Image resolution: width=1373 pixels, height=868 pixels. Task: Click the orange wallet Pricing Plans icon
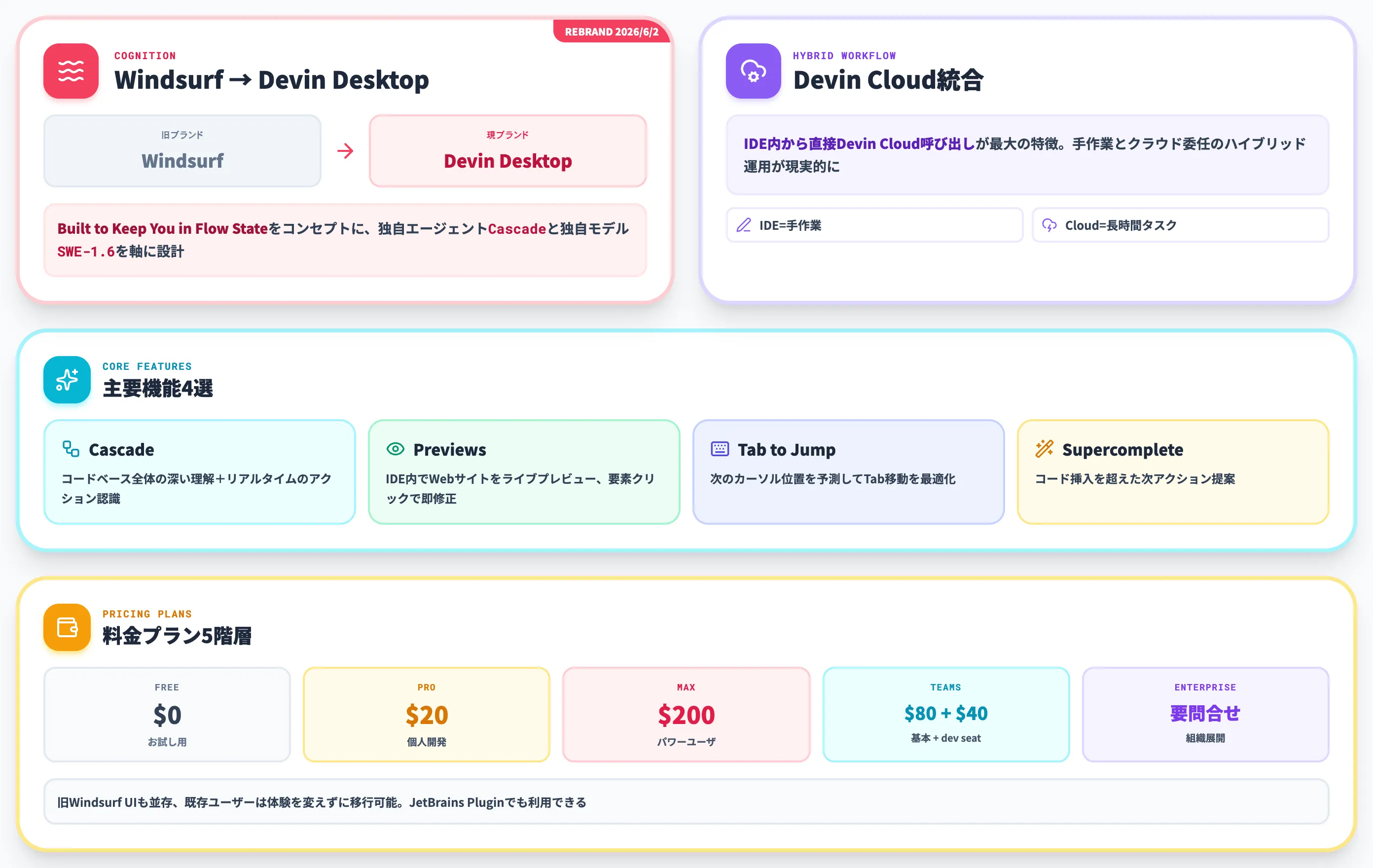(67, 627)
